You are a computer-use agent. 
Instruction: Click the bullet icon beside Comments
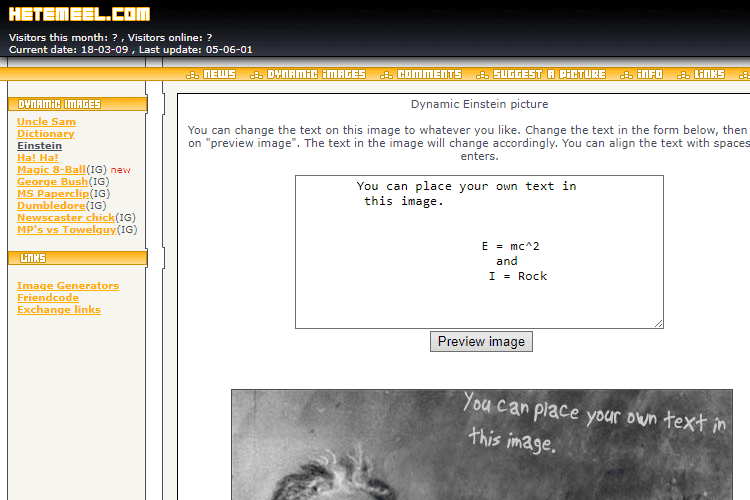[x=386, y=75]
